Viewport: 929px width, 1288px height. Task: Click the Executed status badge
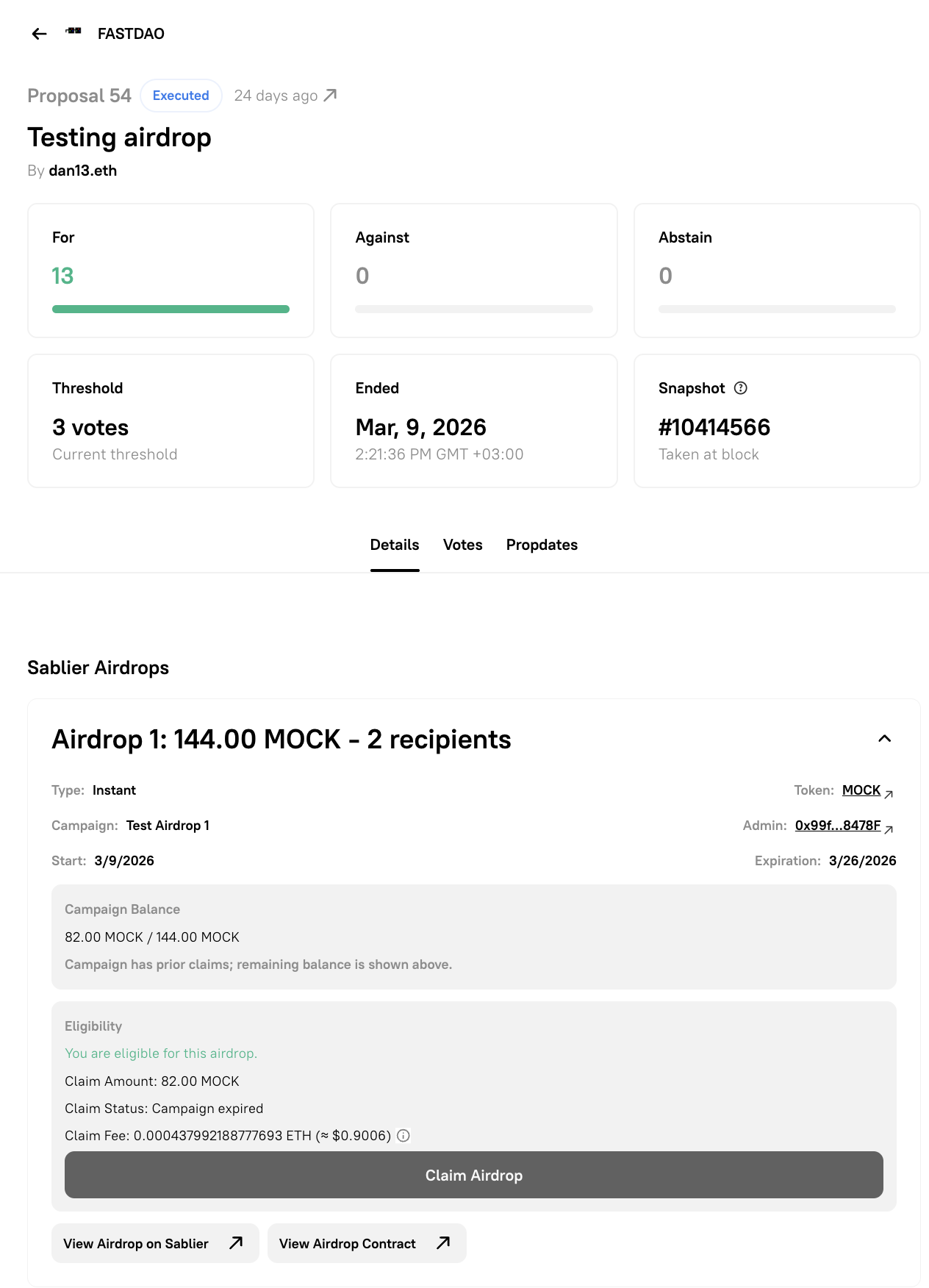click(181, 96)
